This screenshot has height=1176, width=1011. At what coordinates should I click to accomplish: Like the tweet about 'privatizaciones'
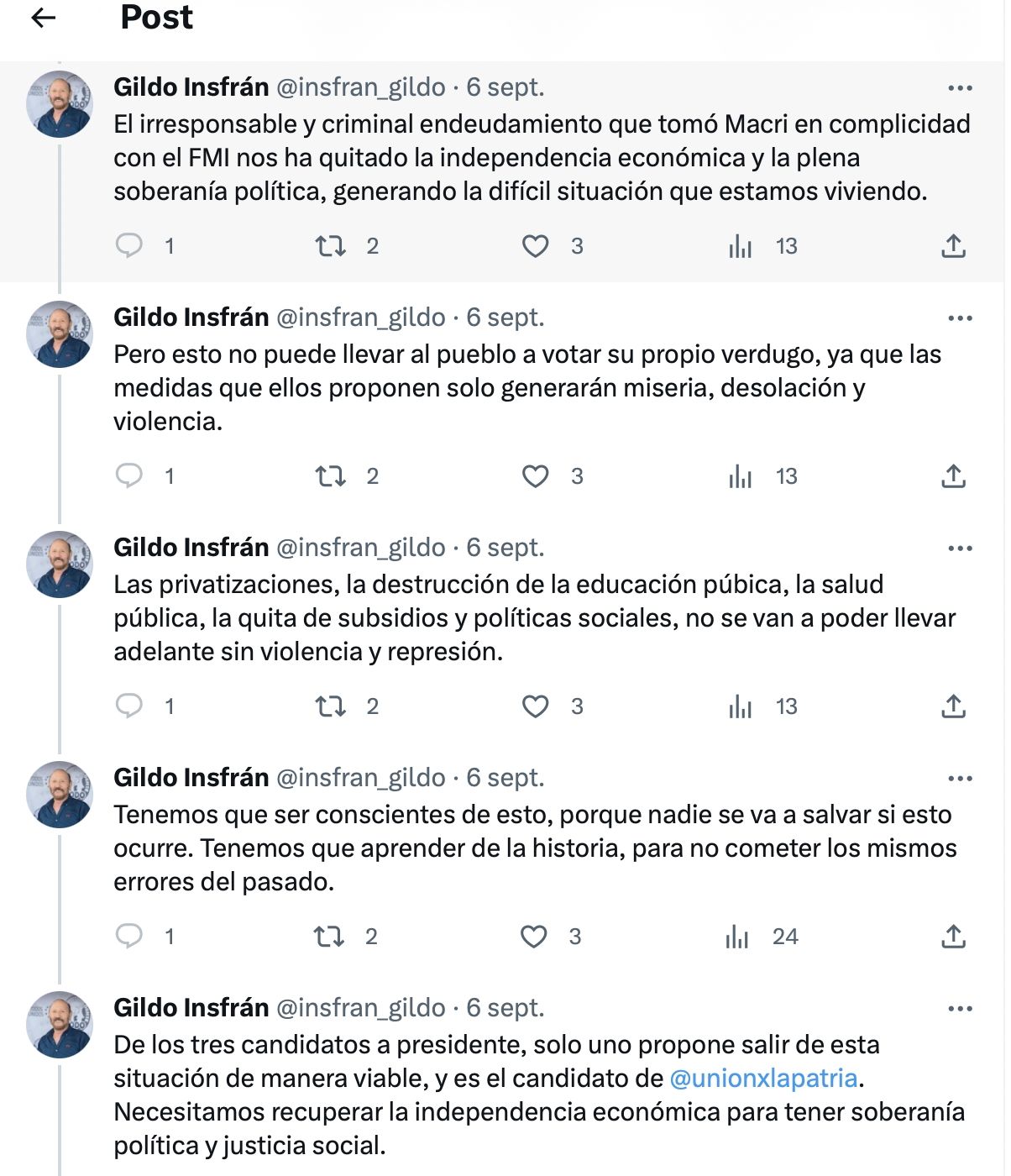[x=535, y=706]
